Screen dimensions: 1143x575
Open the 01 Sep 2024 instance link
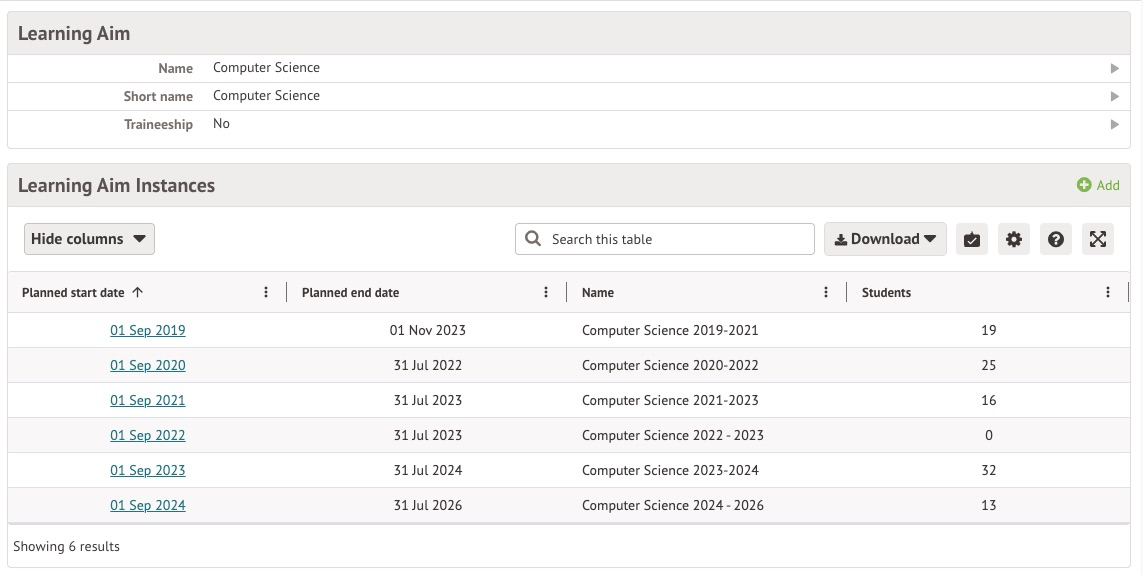pyautogui.click(x=148, y=505)
